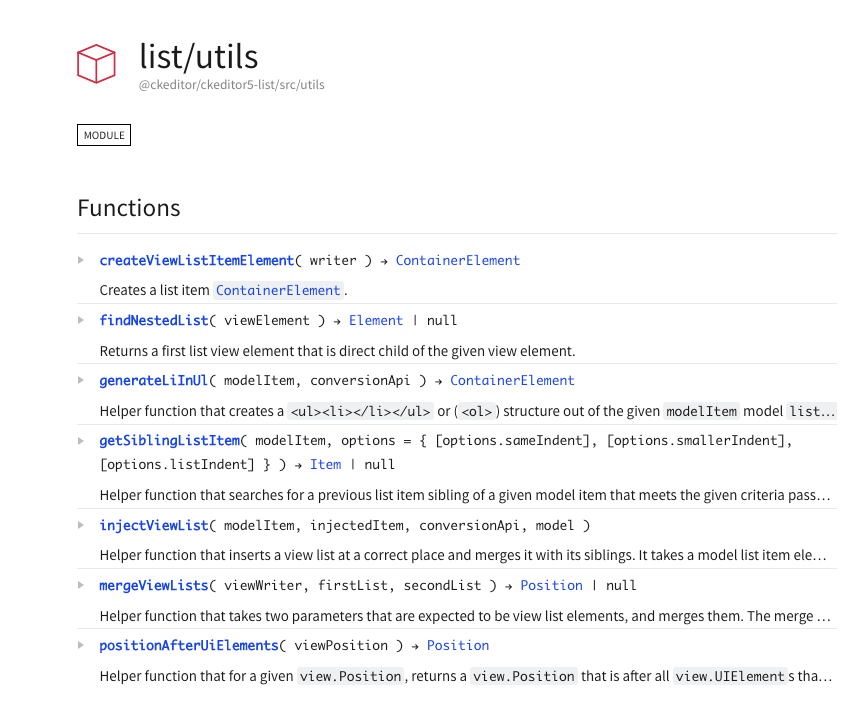861x708 pixels.
Task: Expand the injectViewList function details
Action: 81,524
